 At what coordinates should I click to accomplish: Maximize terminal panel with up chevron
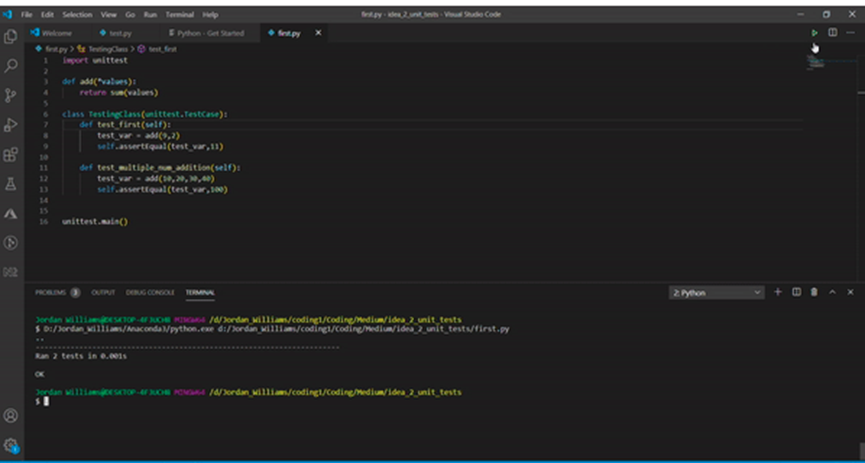pyautogui.click(x=832, y=292)
